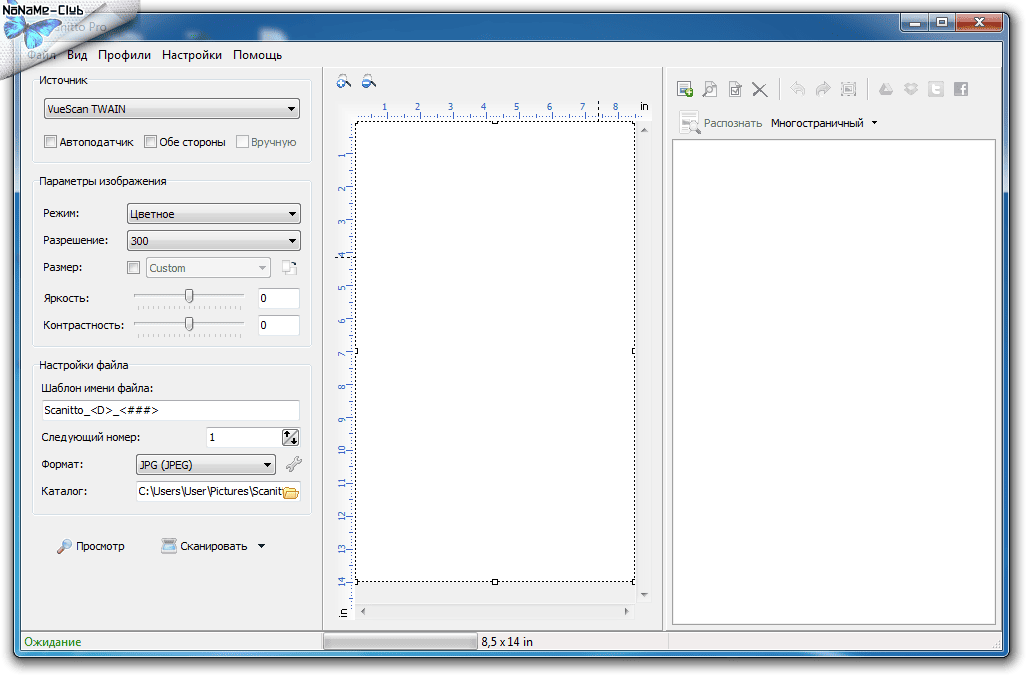Open the VueScan TWAIN source dropdown
The image size is (1027, 677).
tap(172, 109)
